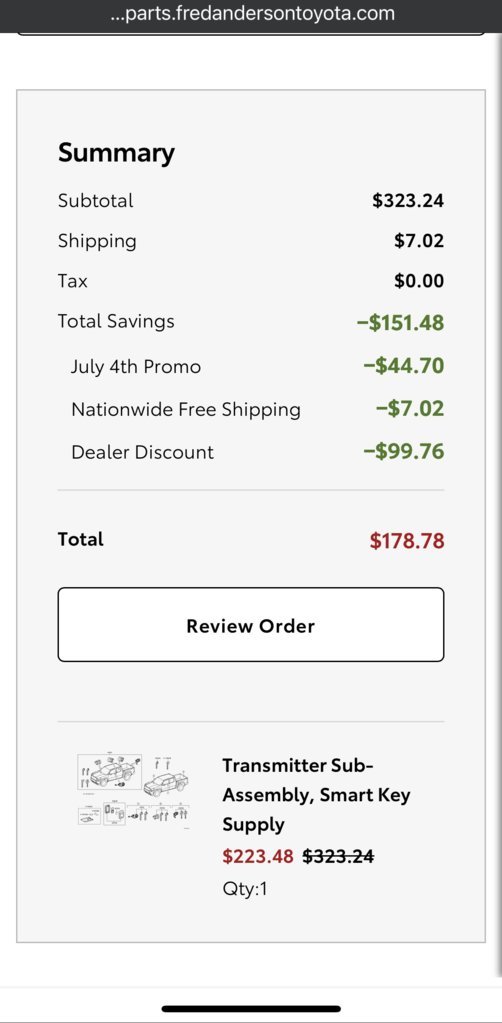Tap the Shipping $7.02 amount
The height and width of the screenshot is (1023, 502).
pos(419,241)
